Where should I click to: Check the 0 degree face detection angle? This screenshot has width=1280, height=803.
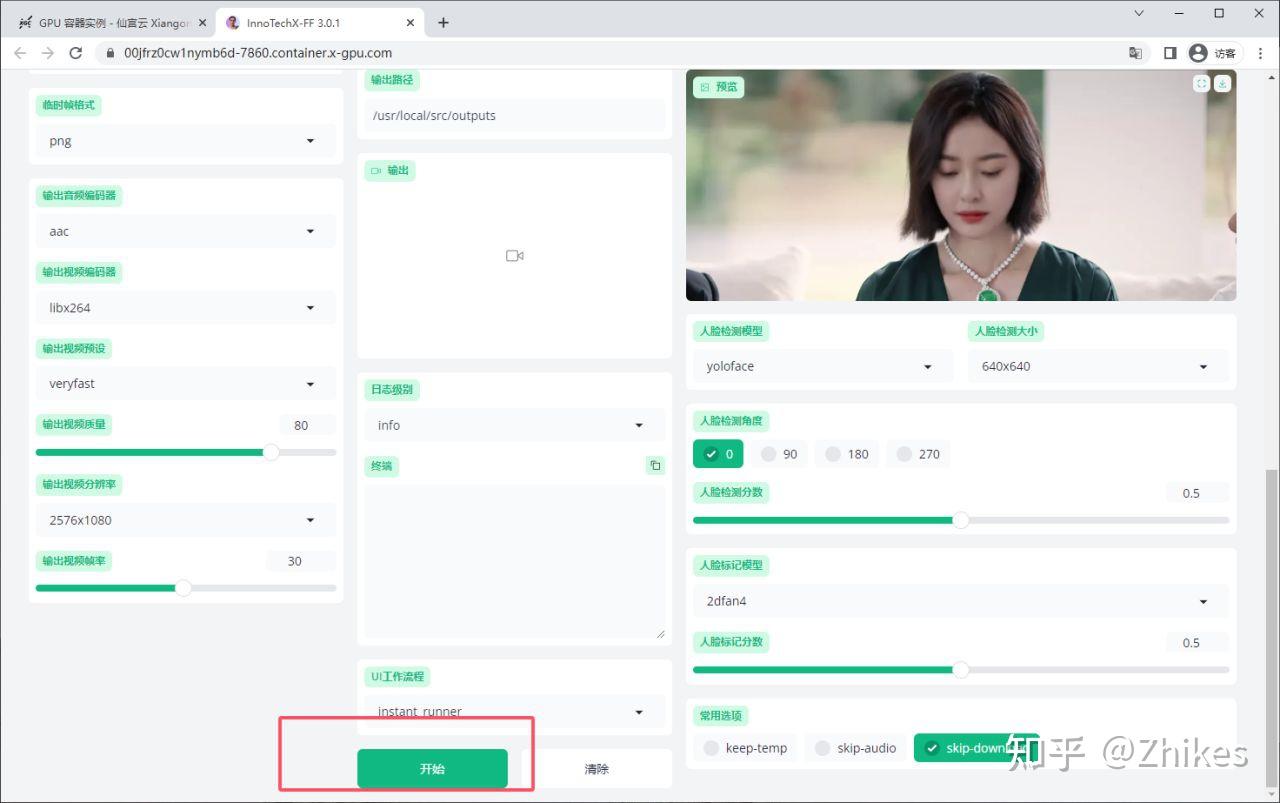718,454
